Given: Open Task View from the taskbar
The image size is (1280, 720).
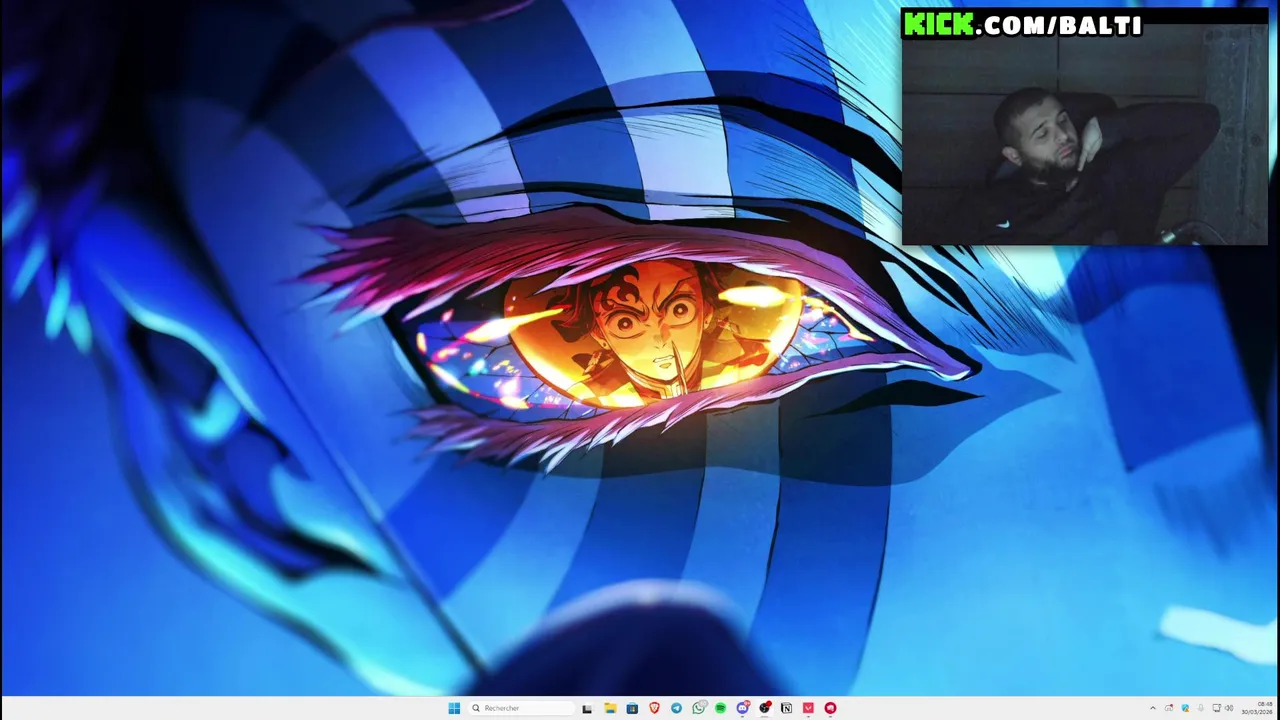Looking at the screenshot, I should pos(587,709).
